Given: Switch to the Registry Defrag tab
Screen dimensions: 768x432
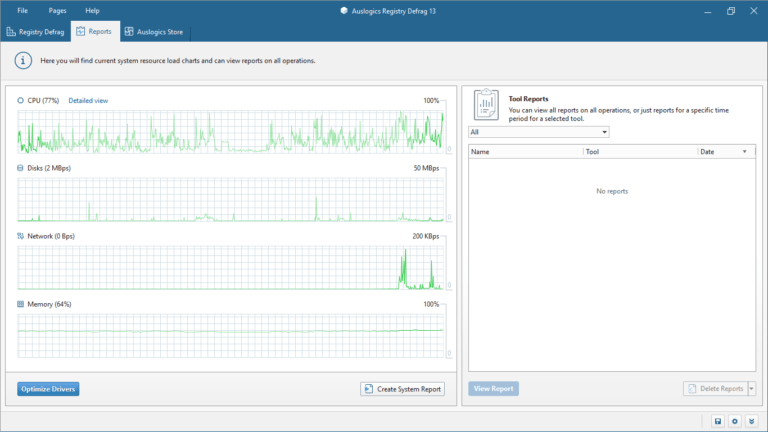Looking at the screenshot, I should click(35, 32).
